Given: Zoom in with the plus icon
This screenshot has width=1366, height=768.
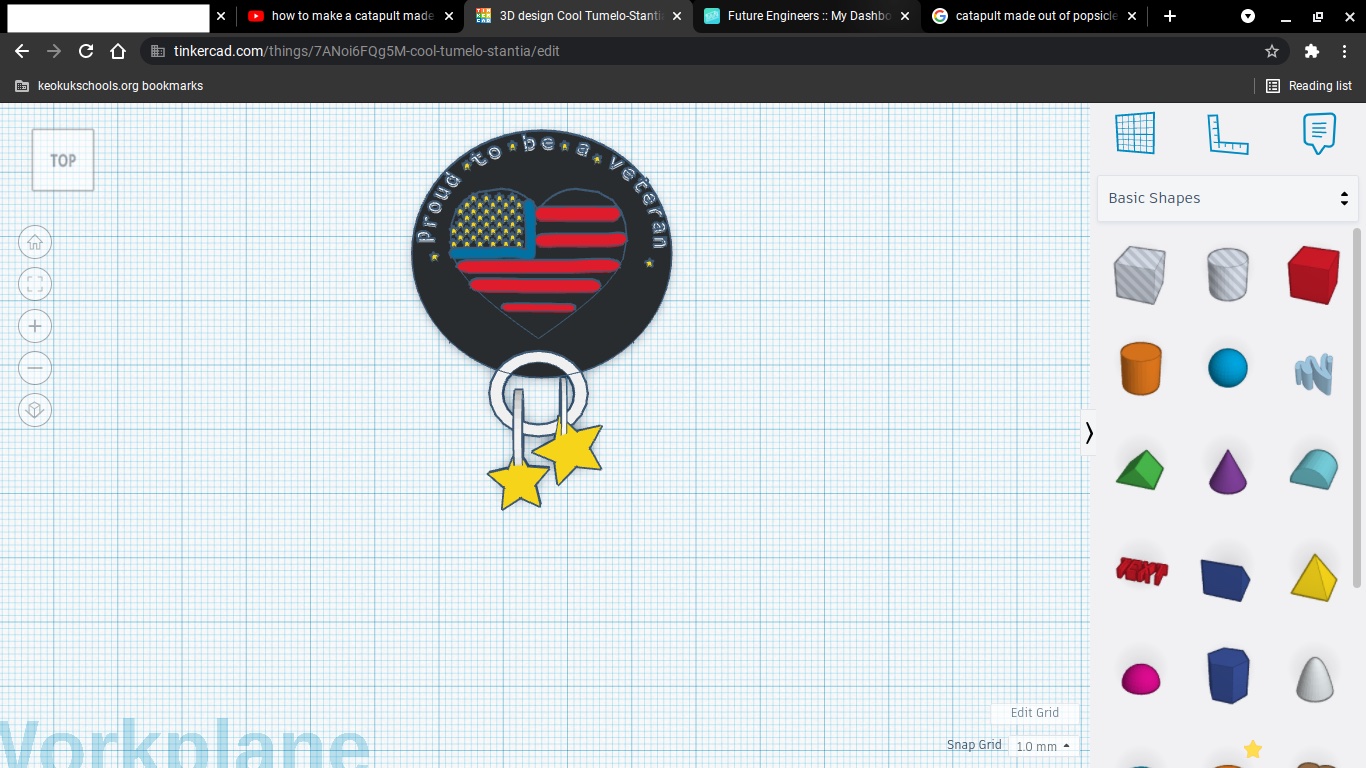Looking at the screenshot, I should coord(35,326).
